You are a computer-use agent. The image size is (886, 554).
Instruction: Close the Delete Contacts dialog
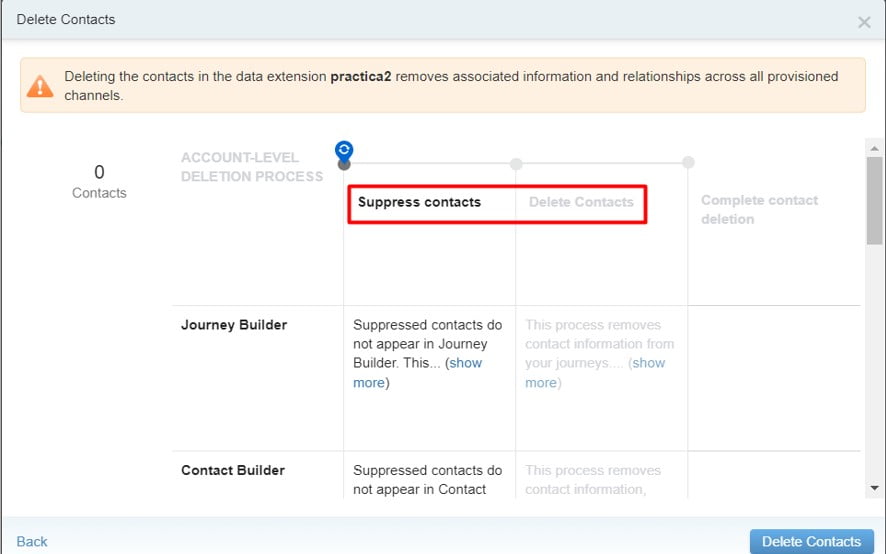tap(864, 22)
